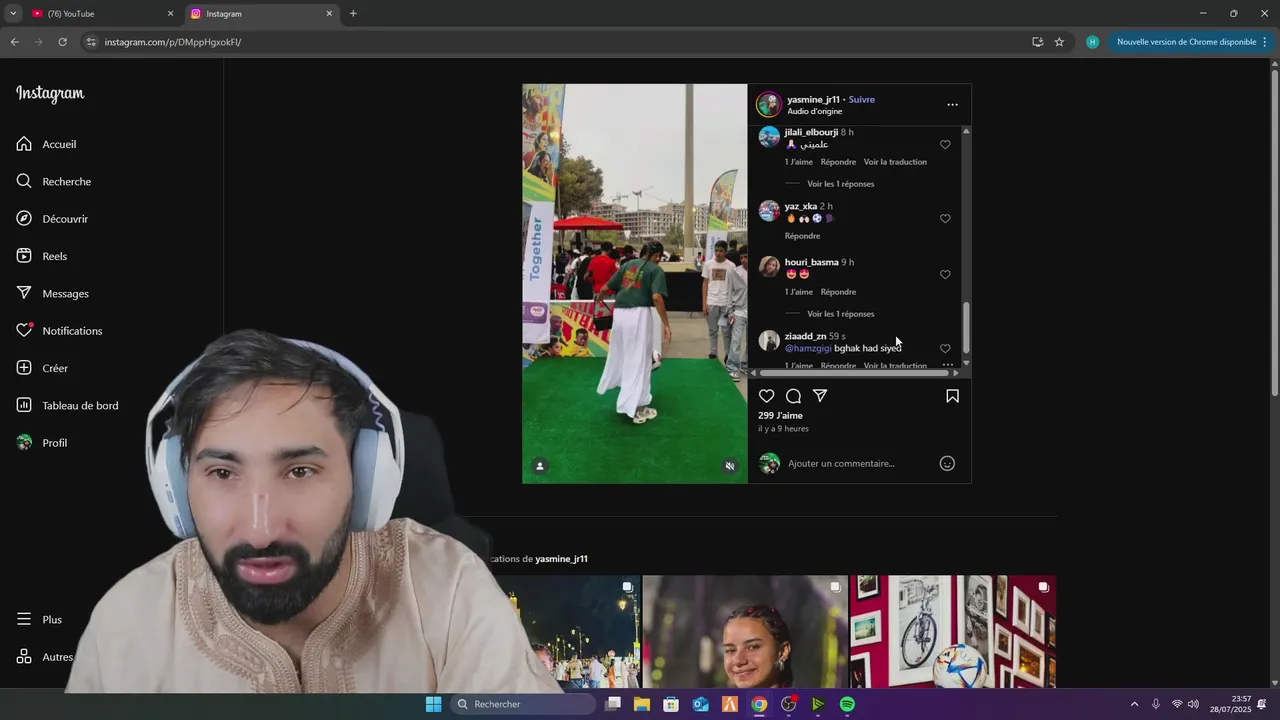Screen dimensions: 1280x720
Task: Click install app icon in address bar
Action: (x=1037, y=42)
